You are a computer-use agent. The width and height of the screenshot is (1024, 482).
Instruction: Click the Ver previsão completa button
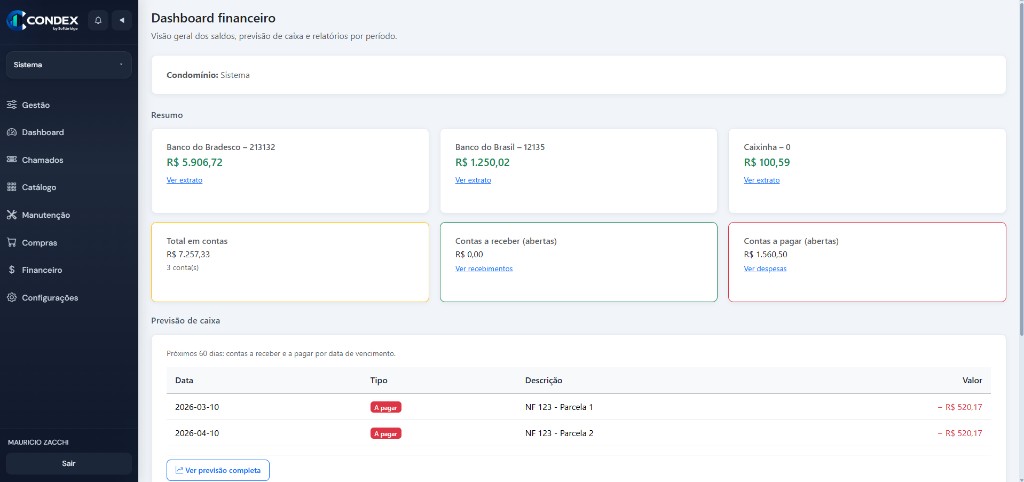[217, 470]
